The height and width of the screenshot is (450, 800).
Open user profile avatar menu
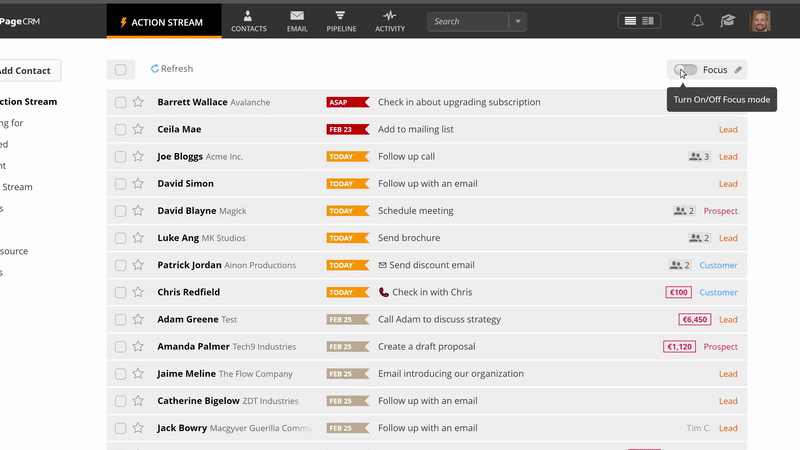tap(760, 21)
